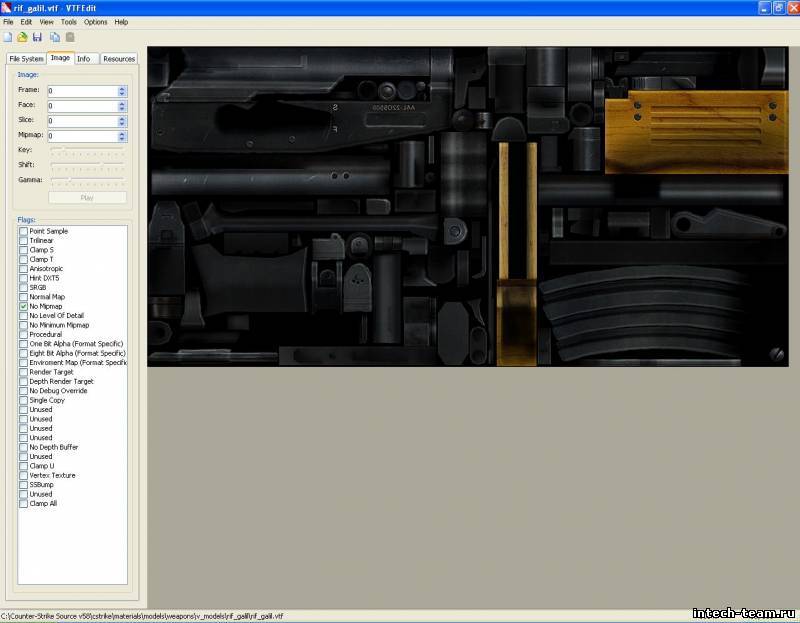The width and height of the screenshot is (800, 623).
Task: Click into the Frame value field
Action: click(x=83, y=91)
